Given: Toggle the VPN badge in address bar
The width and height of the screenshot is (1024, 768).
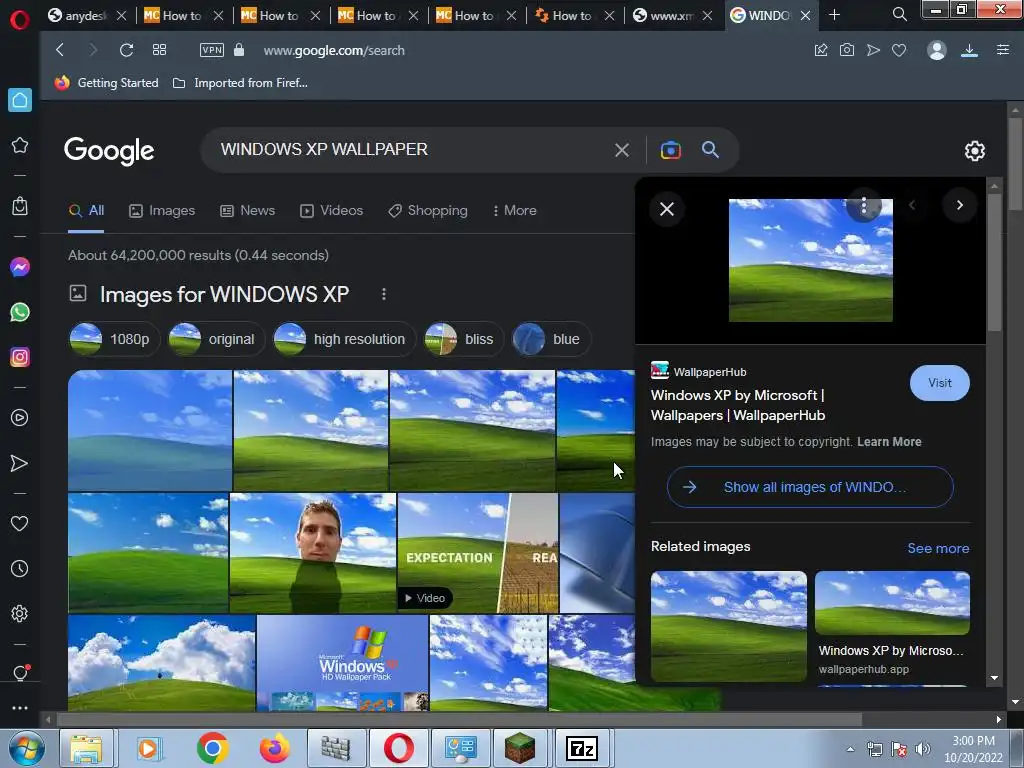Looking at the screenshot, I should pos(212,50).
